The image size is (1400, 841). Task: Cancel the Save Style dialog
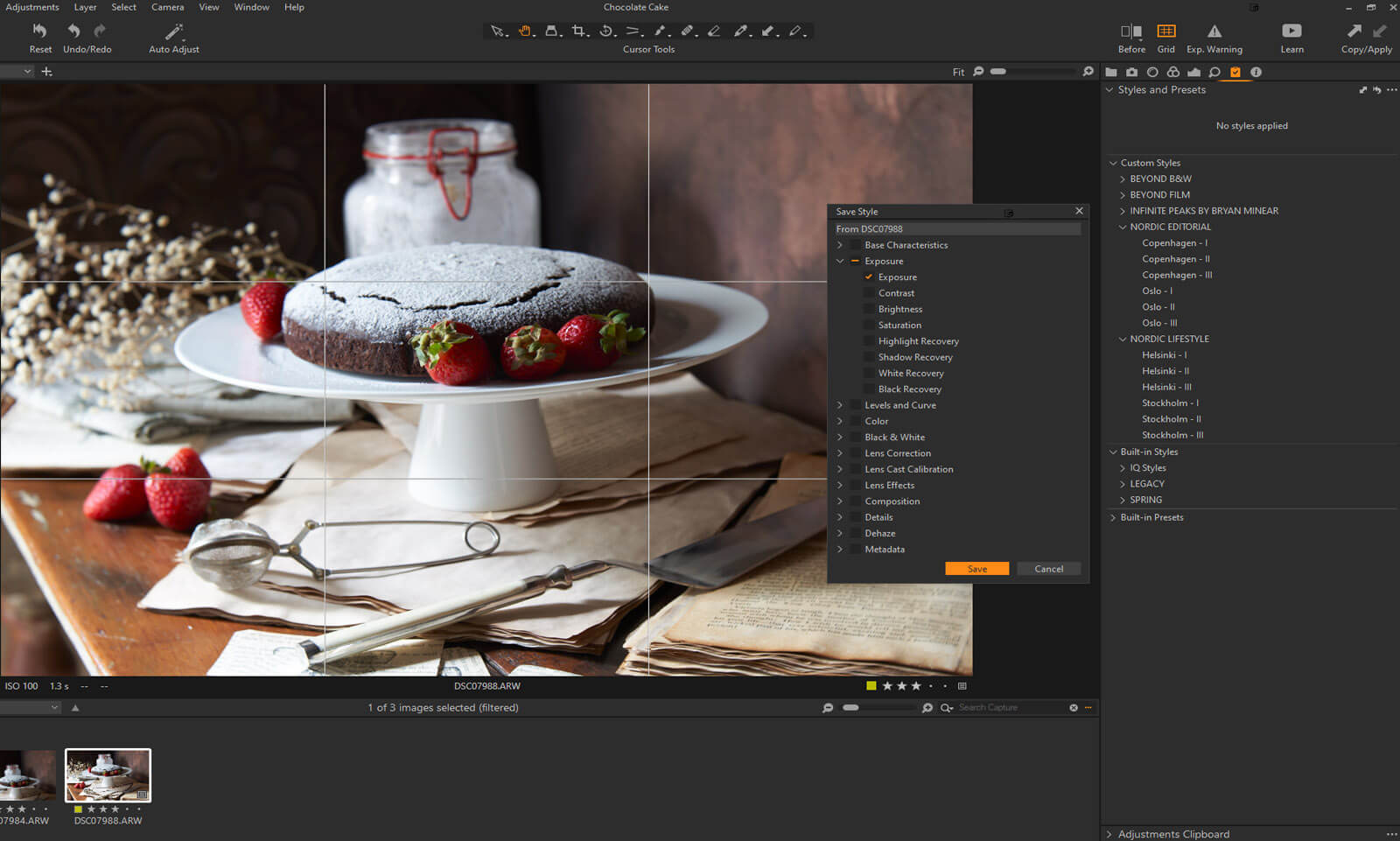[x=1048, y=569]
